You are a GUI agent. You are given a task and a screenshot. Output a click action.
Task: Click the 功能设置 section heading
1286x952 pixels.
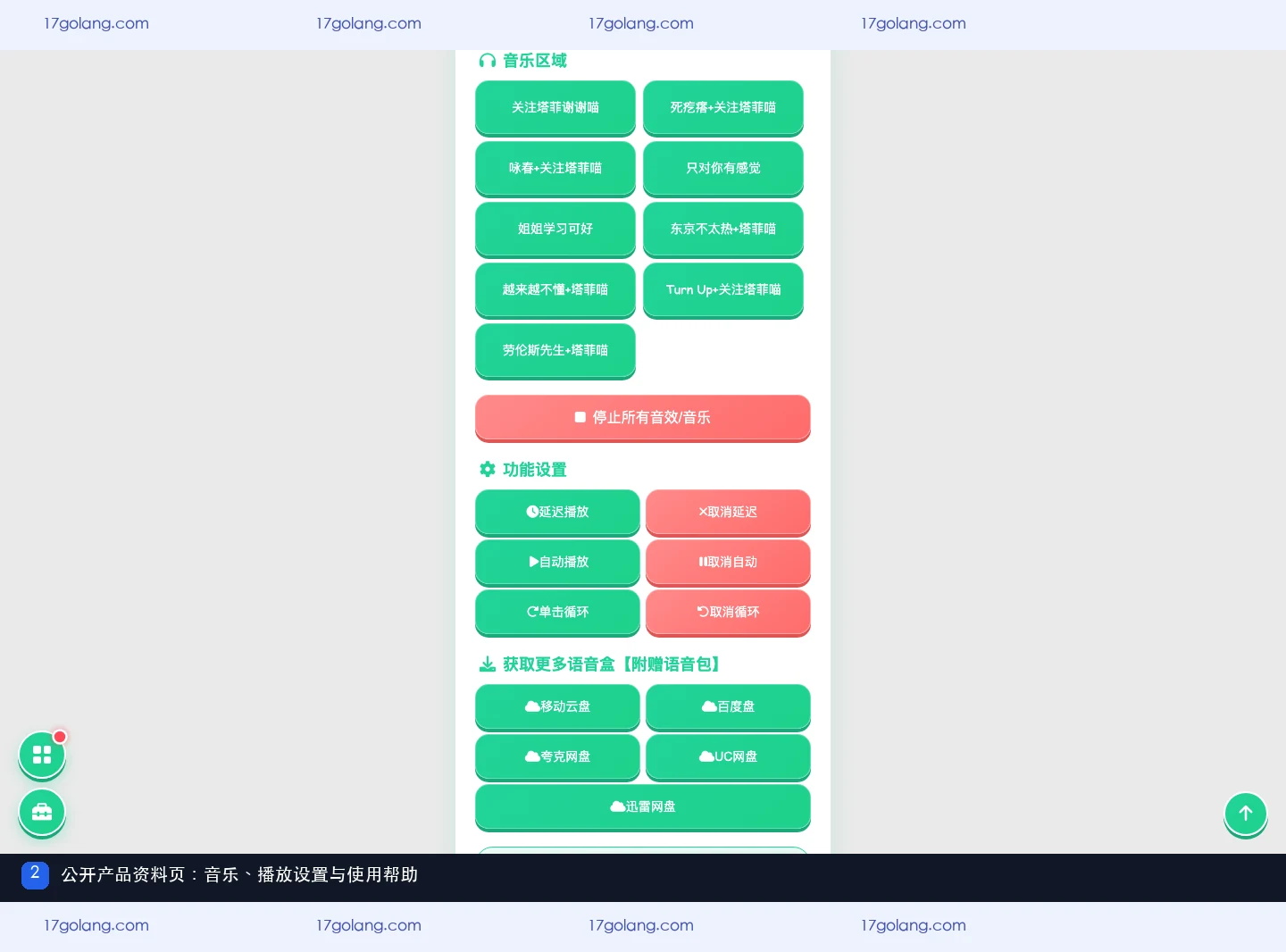coord(523,470)
